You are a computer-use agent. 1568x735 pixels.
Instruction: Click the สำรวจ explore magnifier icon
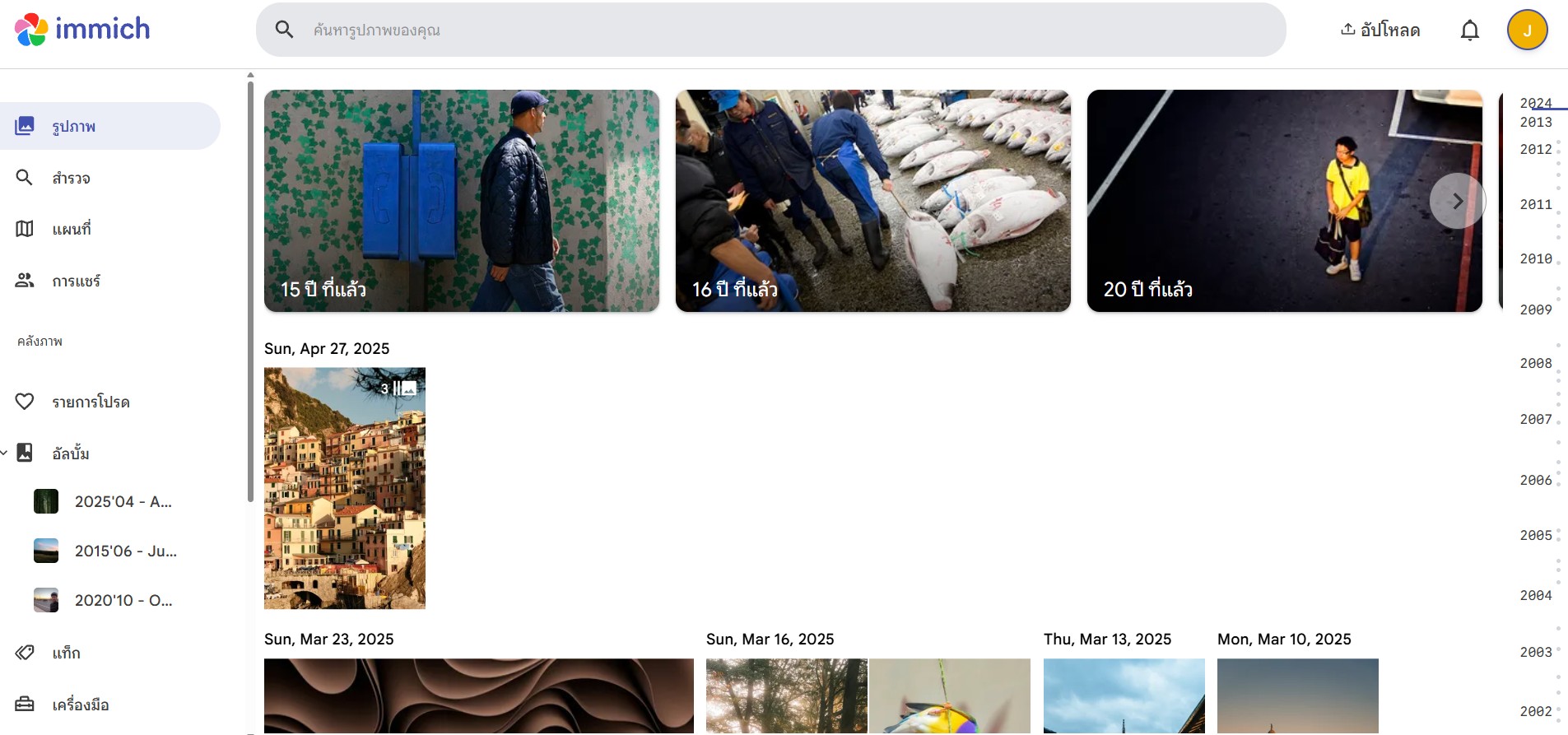pos(25,178)
